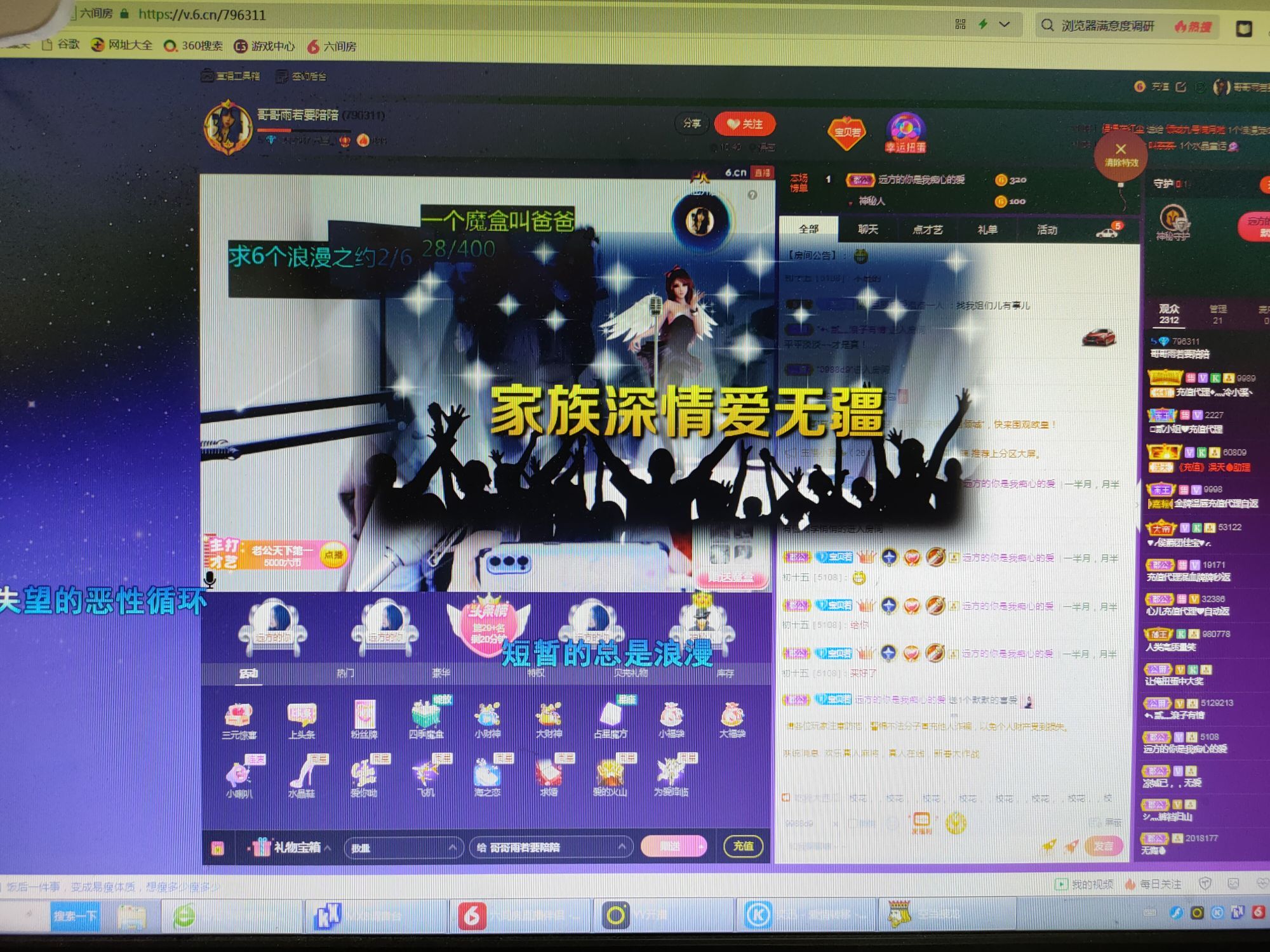The height and width of the screenshot is (952, 1270).
Task: Open the 宝贝若 heart badge
Action: click(846, 132)
